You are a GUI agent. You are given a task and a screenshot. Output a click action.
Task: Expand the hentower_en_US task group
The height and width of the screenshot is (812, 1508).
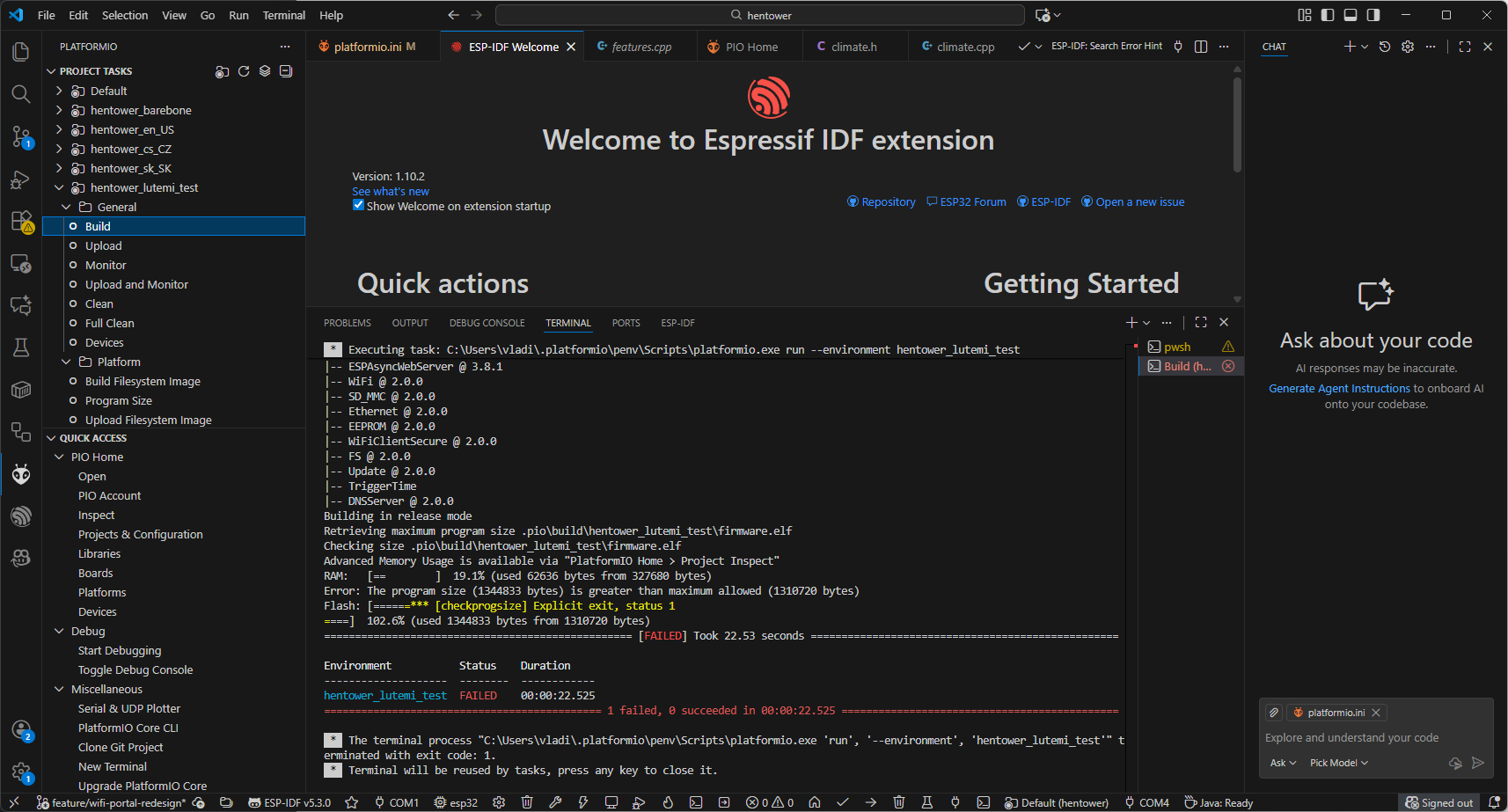tap(59, 129)
